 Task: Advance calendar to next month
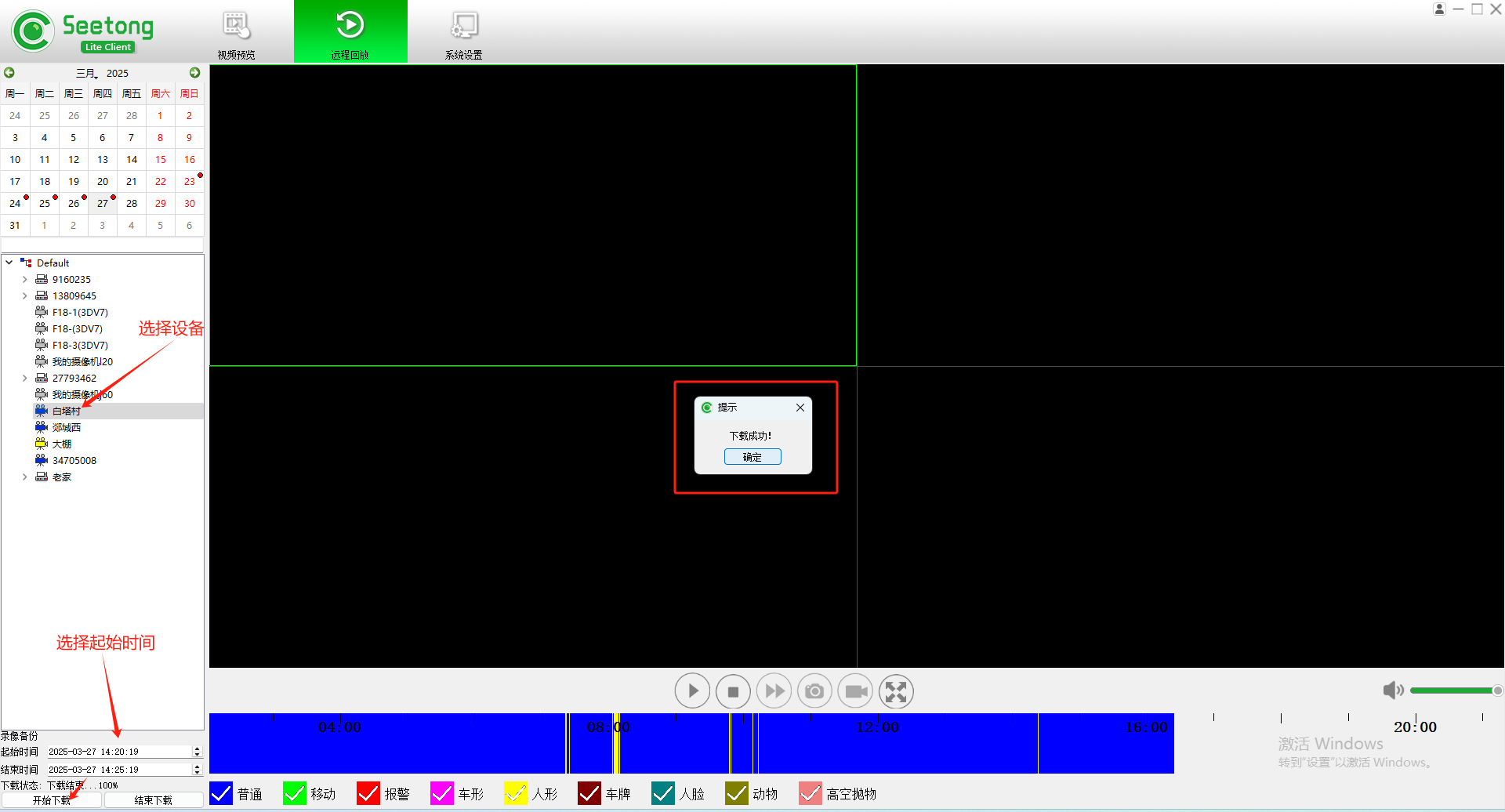[194, 73]
